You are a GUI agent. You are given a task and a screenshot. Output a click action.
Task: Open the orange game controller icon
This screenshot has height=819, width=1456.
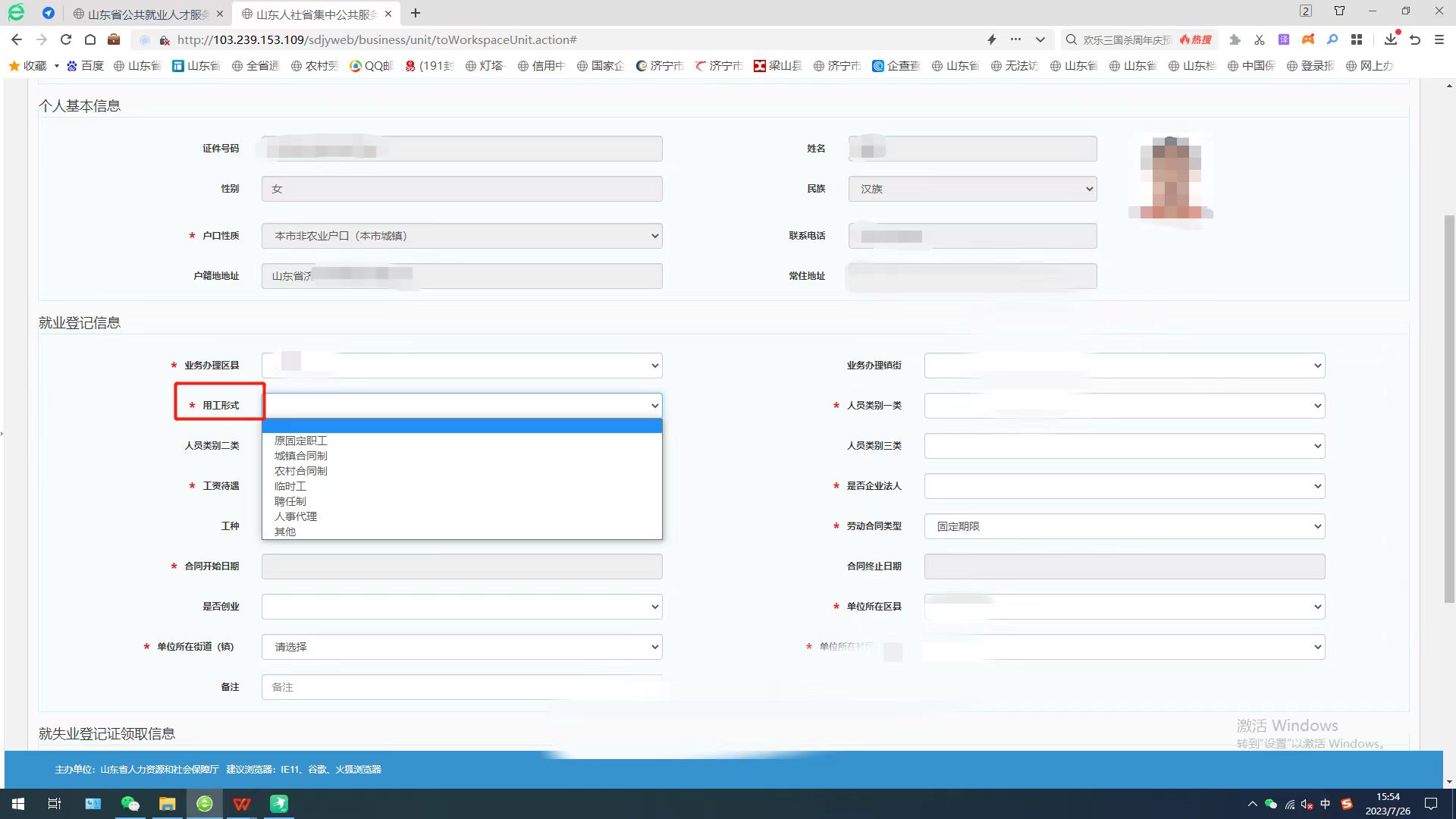tap(1308, 39)
